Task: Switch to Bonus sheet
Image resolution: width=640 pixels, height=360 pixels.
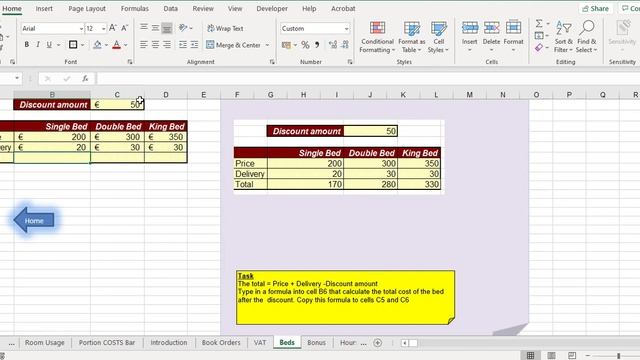Action: coord(316,342)
